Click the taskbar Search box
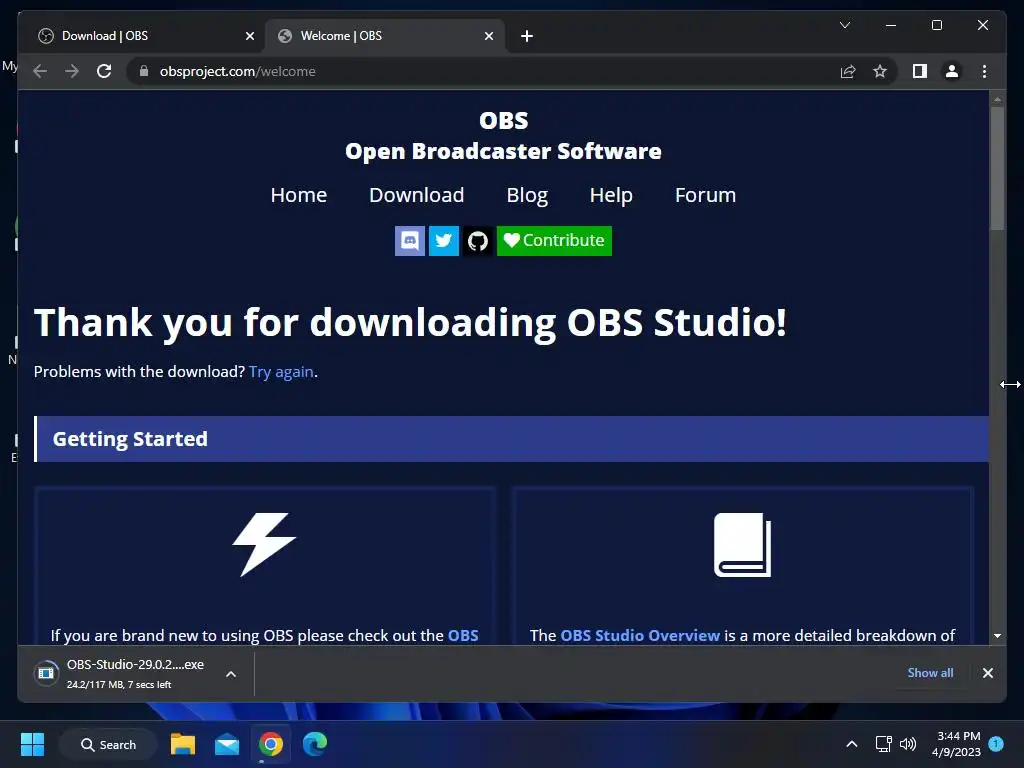The image size is (1024, 768). (108, 744)
